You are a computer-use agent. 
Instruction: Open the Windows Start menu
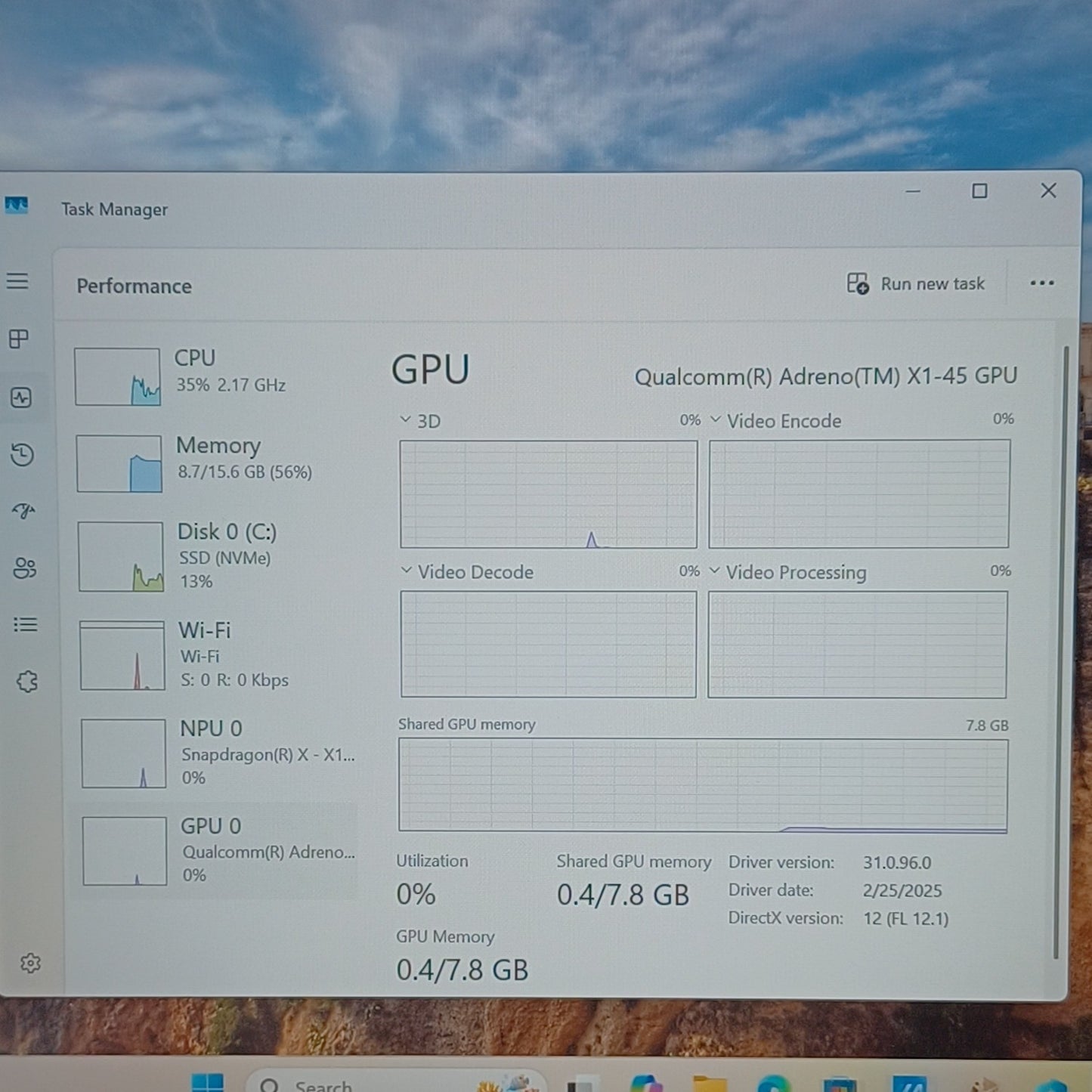pos(207,1083)
